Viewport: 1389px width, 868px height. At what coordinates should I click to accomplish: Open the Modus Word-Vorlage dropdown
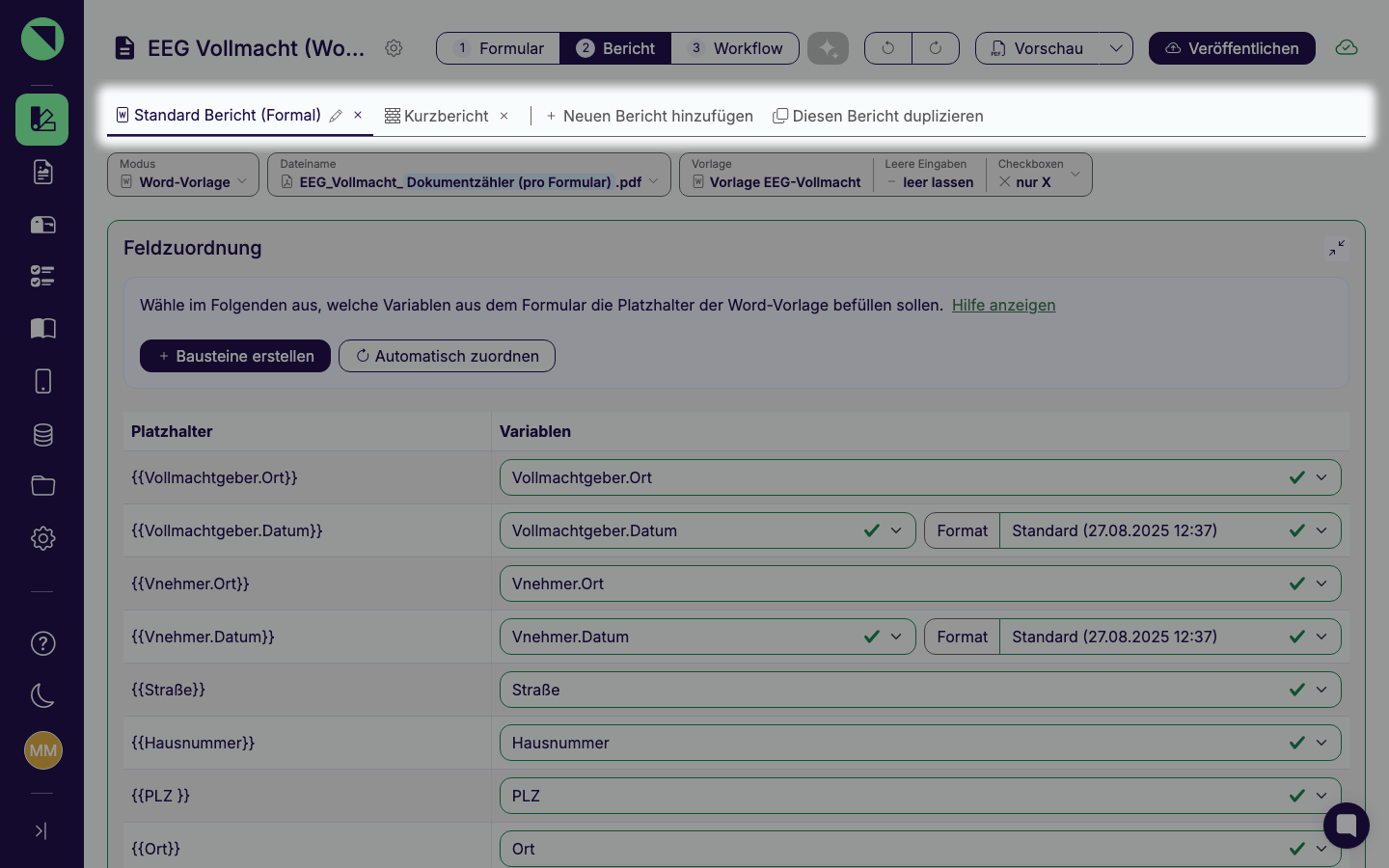183,175
